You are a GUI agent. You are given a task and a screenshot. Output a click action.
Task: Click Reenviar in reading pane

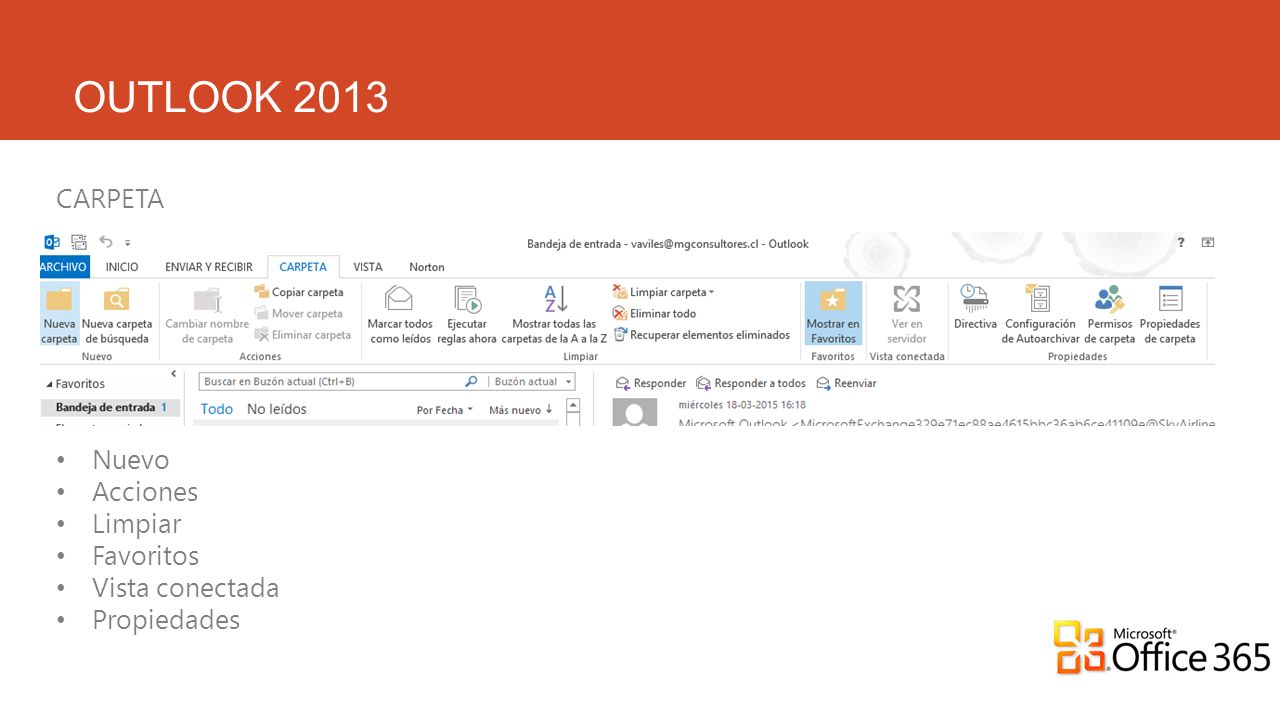point(846,383)
